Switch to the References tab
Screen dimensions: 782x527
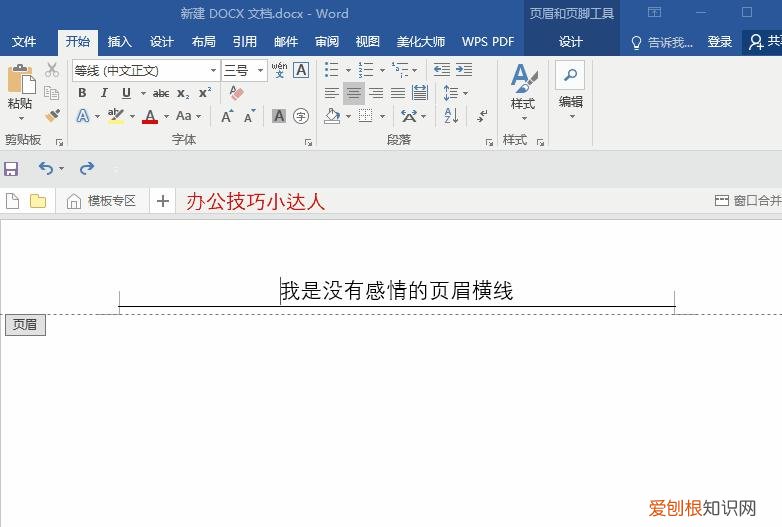245,42
